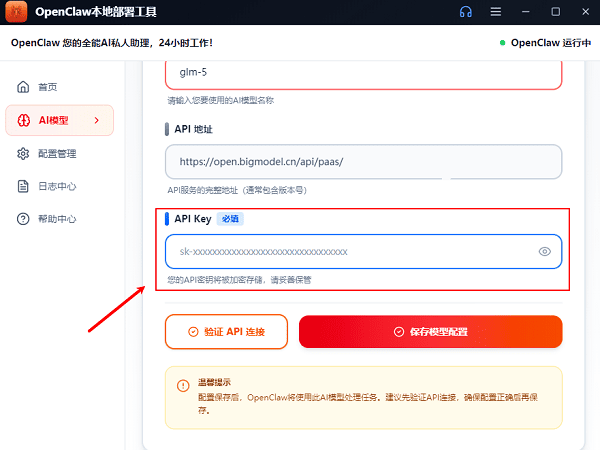Click hint text 请输入您要使用的AI模型名称
The height and width of the screenshot is (450, 600).
click(221, 100)
